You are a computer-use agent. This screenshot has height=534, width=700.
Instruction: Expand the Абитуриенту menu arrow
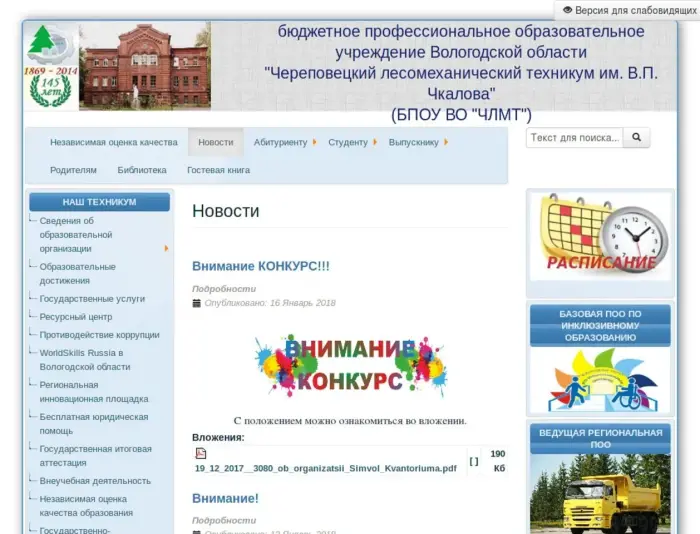(x=314, y=142)
